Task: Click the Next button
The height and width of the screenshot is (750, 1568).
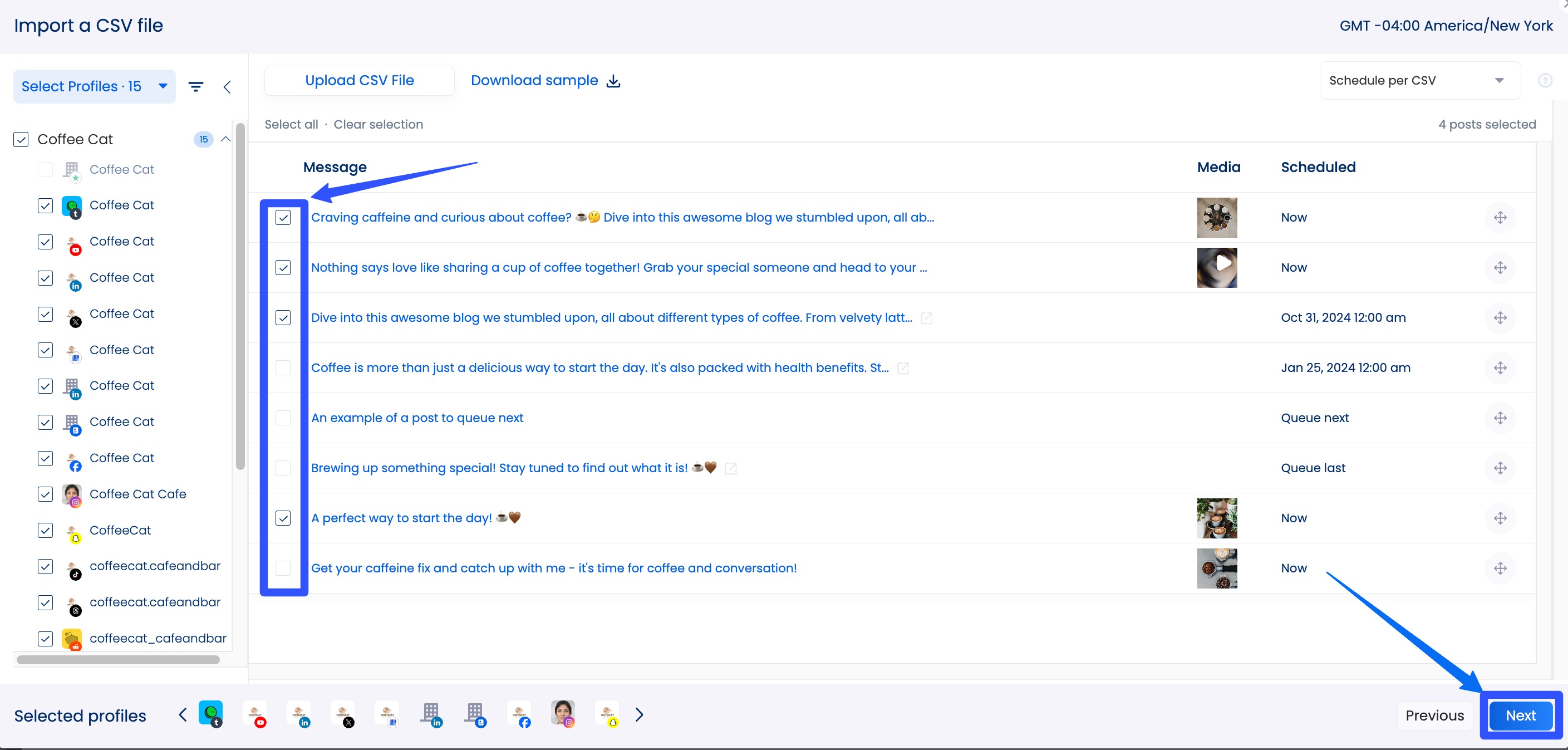Action: click(1521, 715)
